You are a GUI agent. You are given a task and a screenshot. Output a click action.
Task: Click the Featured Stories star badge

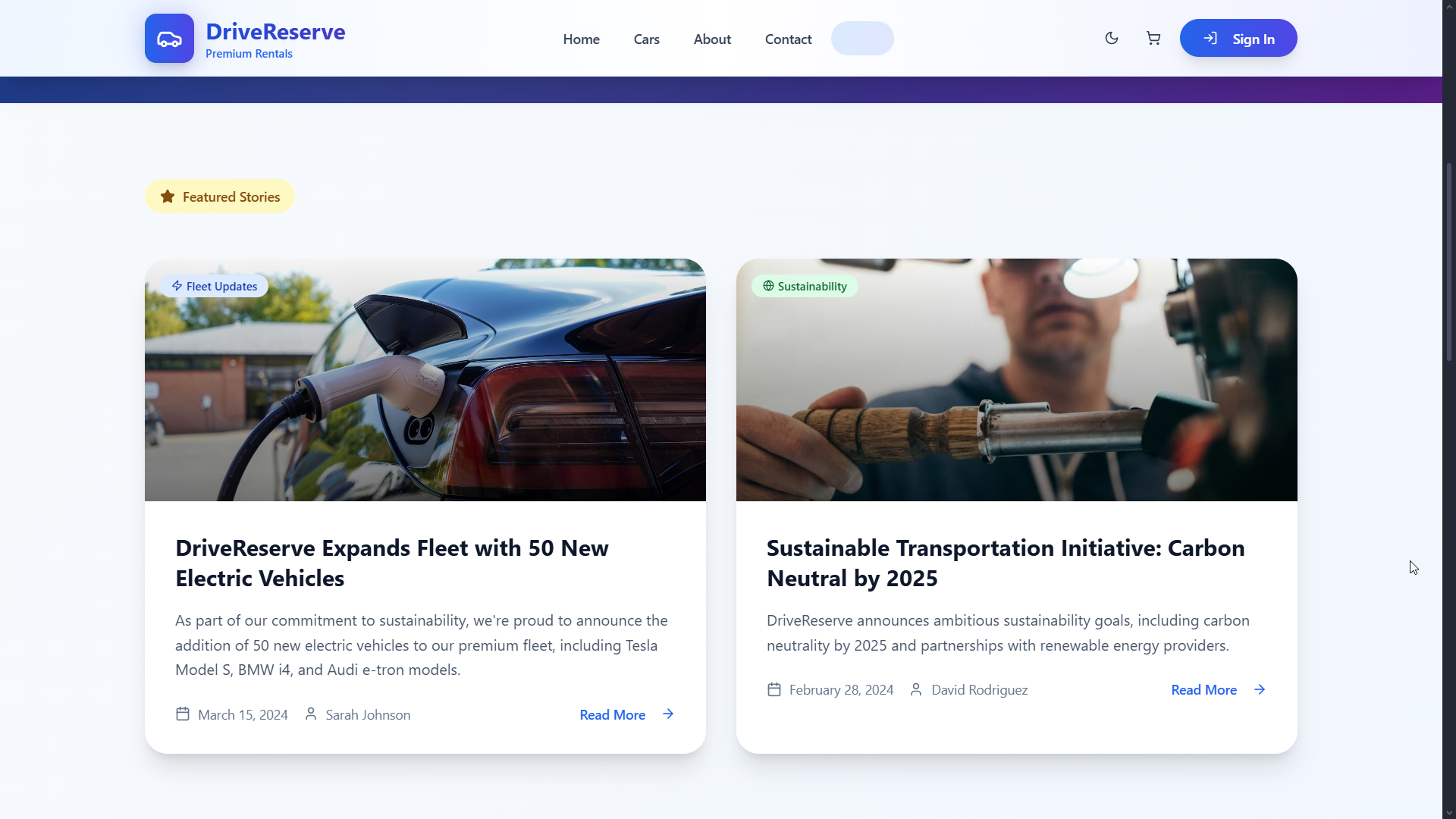coord(220,196)
